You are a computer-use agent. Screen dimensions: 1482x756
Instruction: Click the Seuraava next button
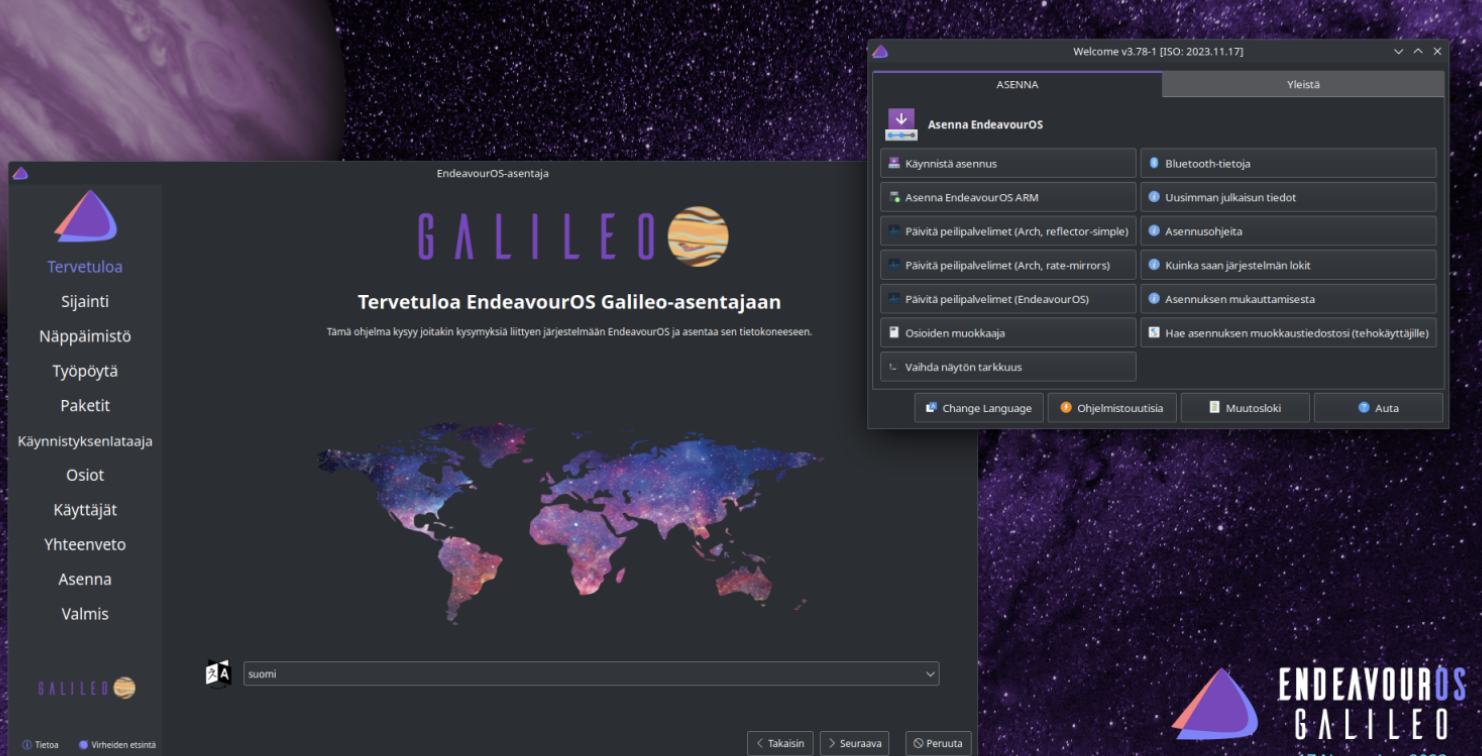coord(854,743)
